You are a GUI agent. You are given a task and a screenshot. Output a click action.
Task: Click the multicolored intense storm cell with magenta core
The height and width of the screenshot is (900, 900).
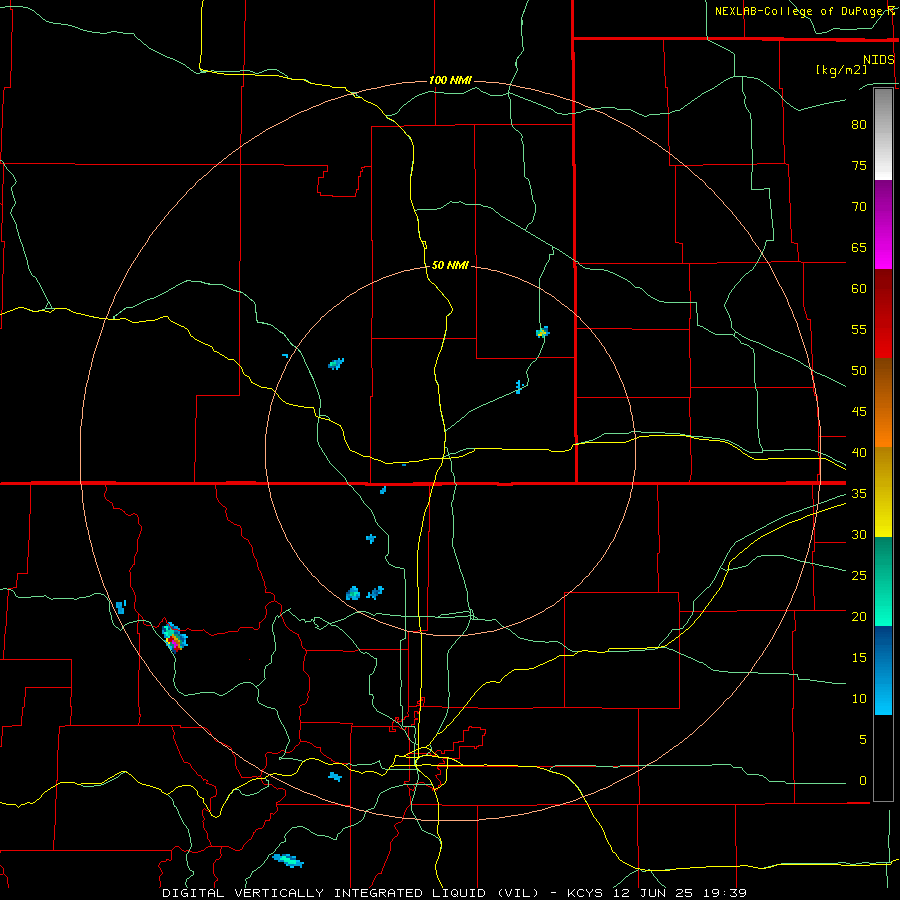pyautogui.click(x=174, y=637)
